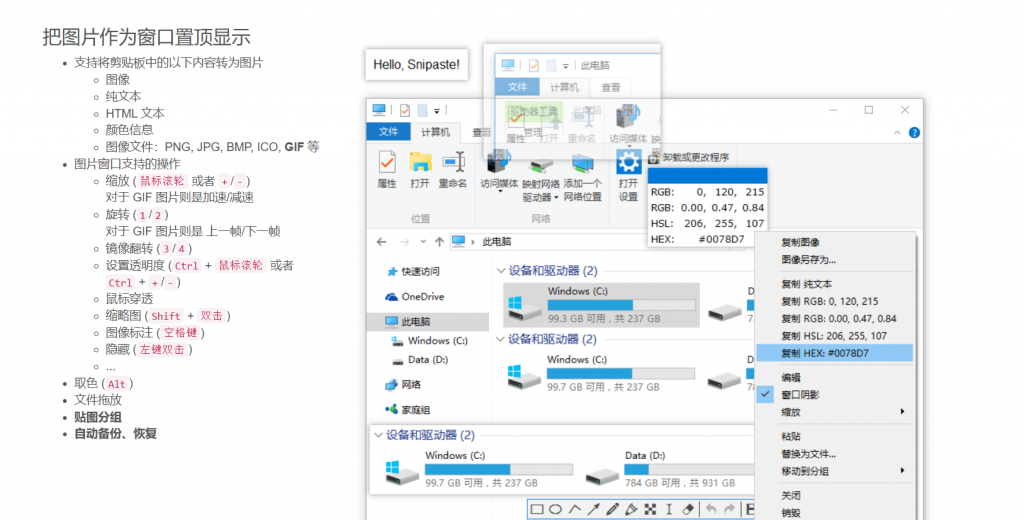Go back with the Explorer back arrow
Image resolution: width=1024 pixels, height=520 pixels.
[x=381, y=242]
